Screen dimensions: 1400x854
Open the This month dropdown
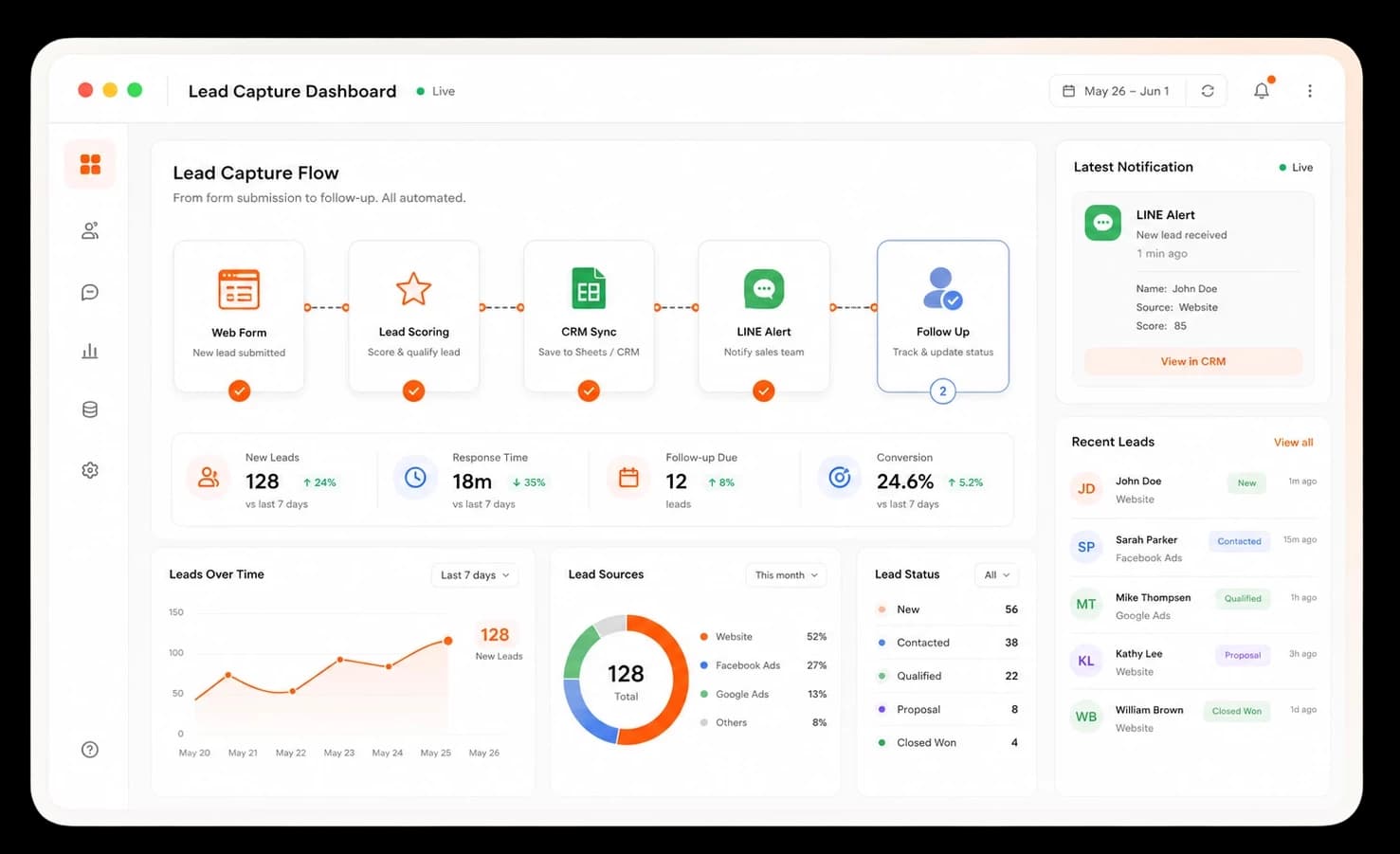[786, 575]
